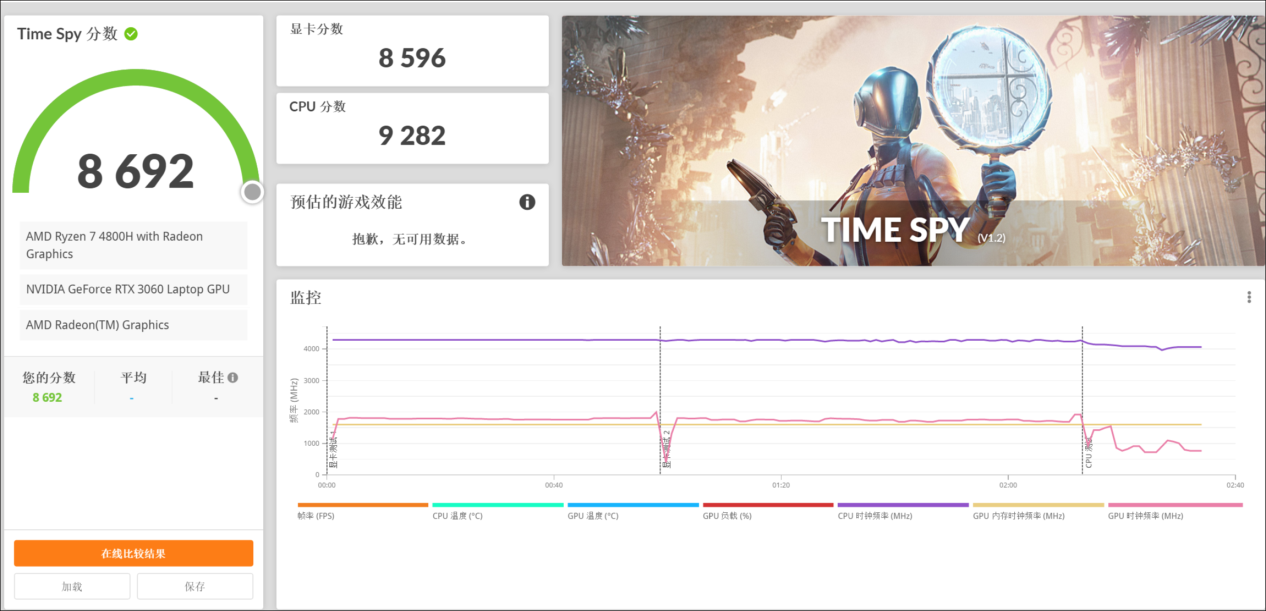This screenshot has width=1266, height=611.
Task: Click the info icon next to 最佳
Action: pos(231,376)
